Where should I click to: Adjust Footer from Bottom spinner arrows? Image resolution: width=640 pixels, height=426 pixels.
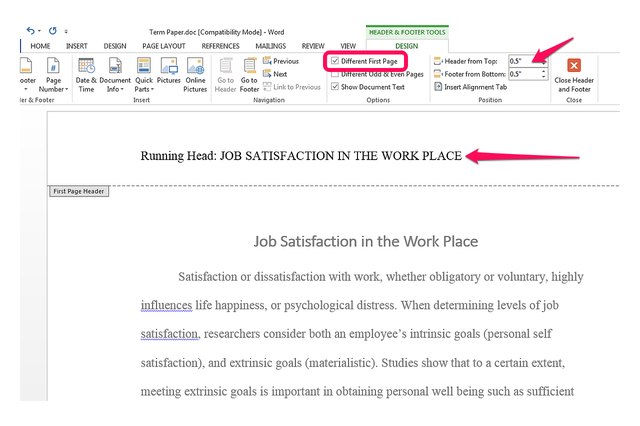coord(543,74)
